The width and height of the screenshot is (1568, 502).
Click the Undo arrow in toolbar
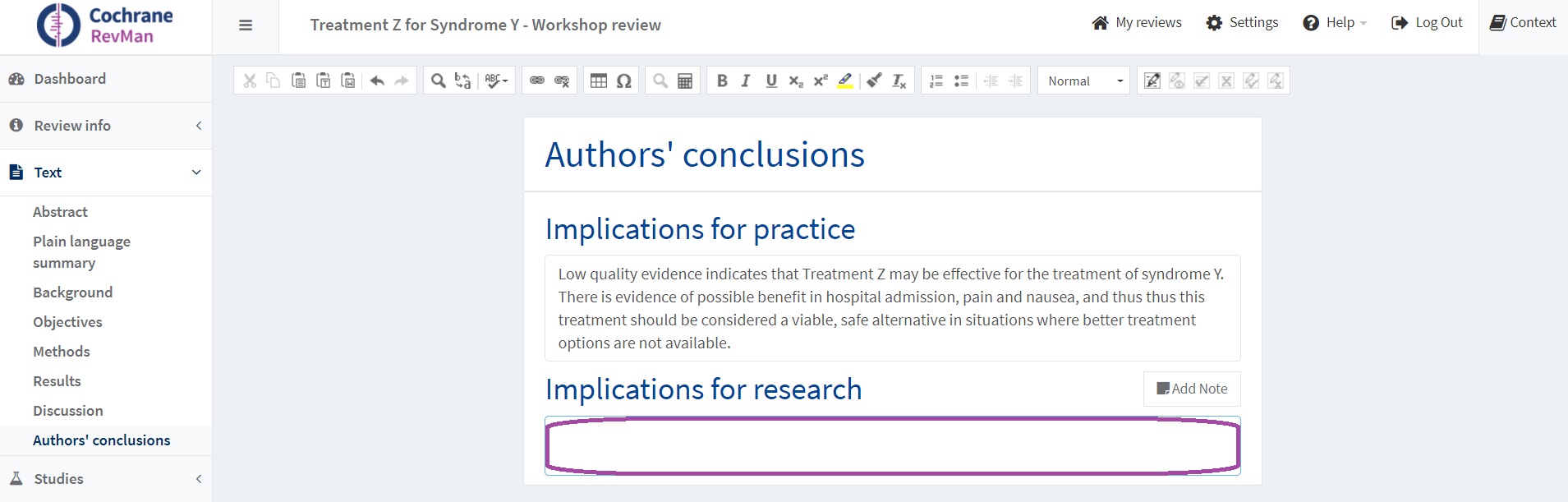[377, 81]
